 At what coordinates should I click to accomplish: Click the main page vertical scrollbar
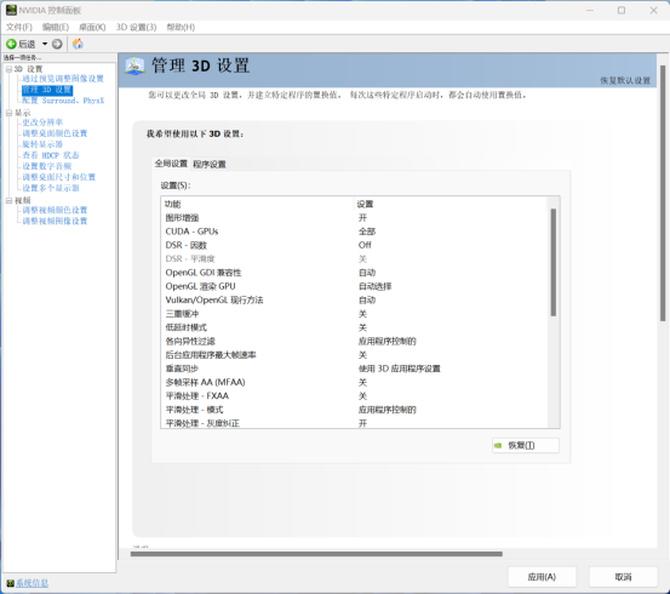coord(663,193)
